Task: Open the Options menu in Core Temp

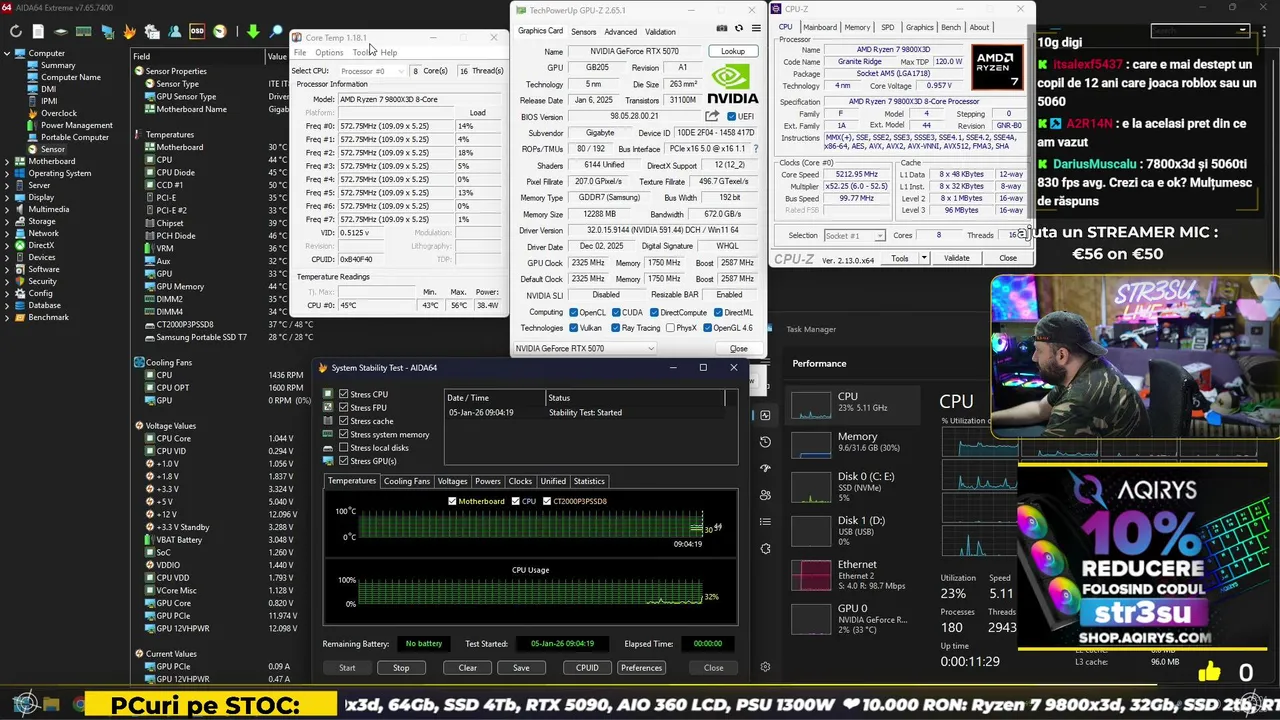Action: (329, 52)
